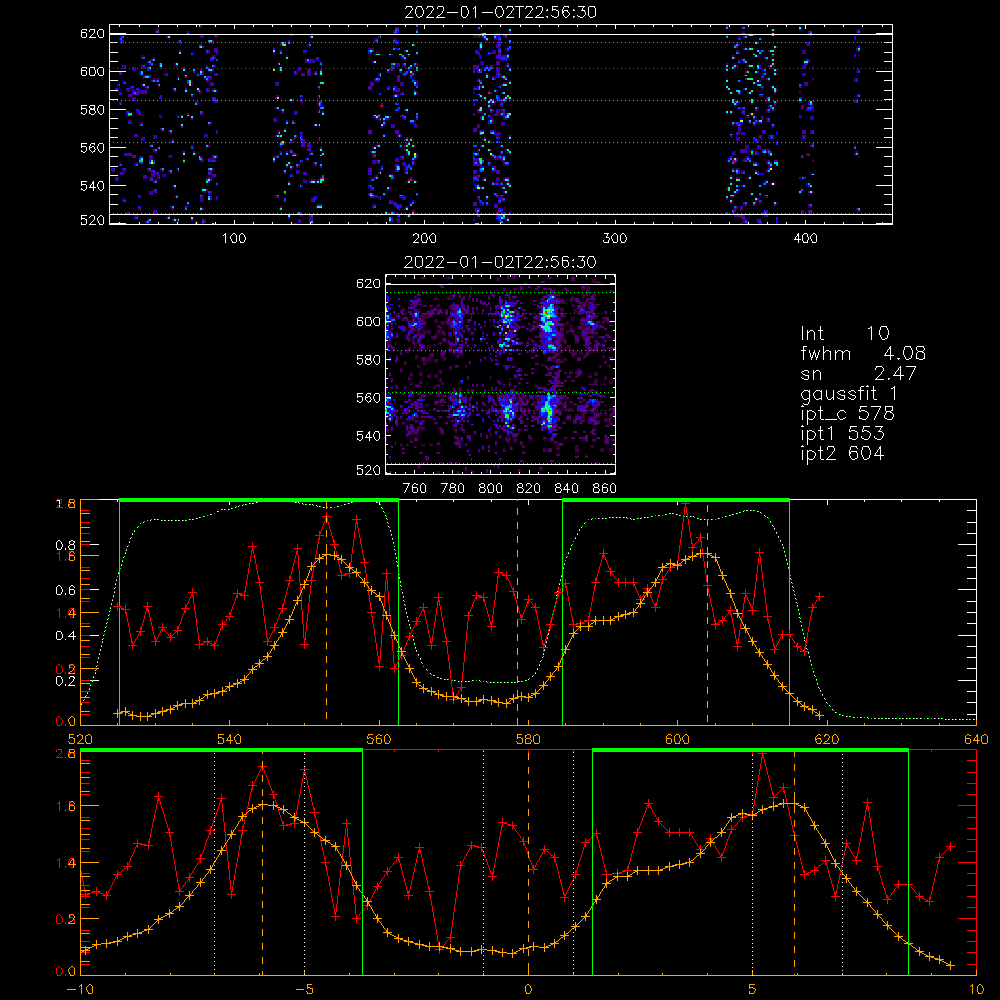
Task: Click x-axis label 540 of the upper profile plot
Action: [x=230, y=740]
